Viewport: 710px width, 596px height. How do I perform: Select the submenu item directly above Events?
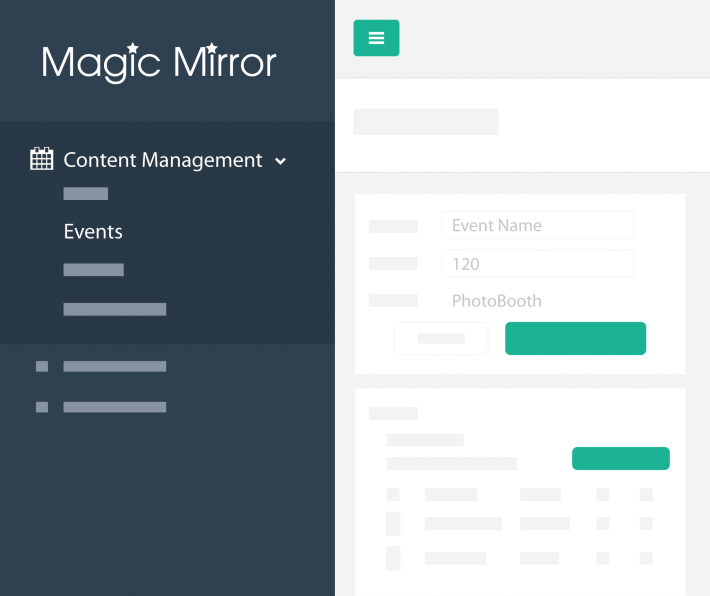tap(86, 194)
